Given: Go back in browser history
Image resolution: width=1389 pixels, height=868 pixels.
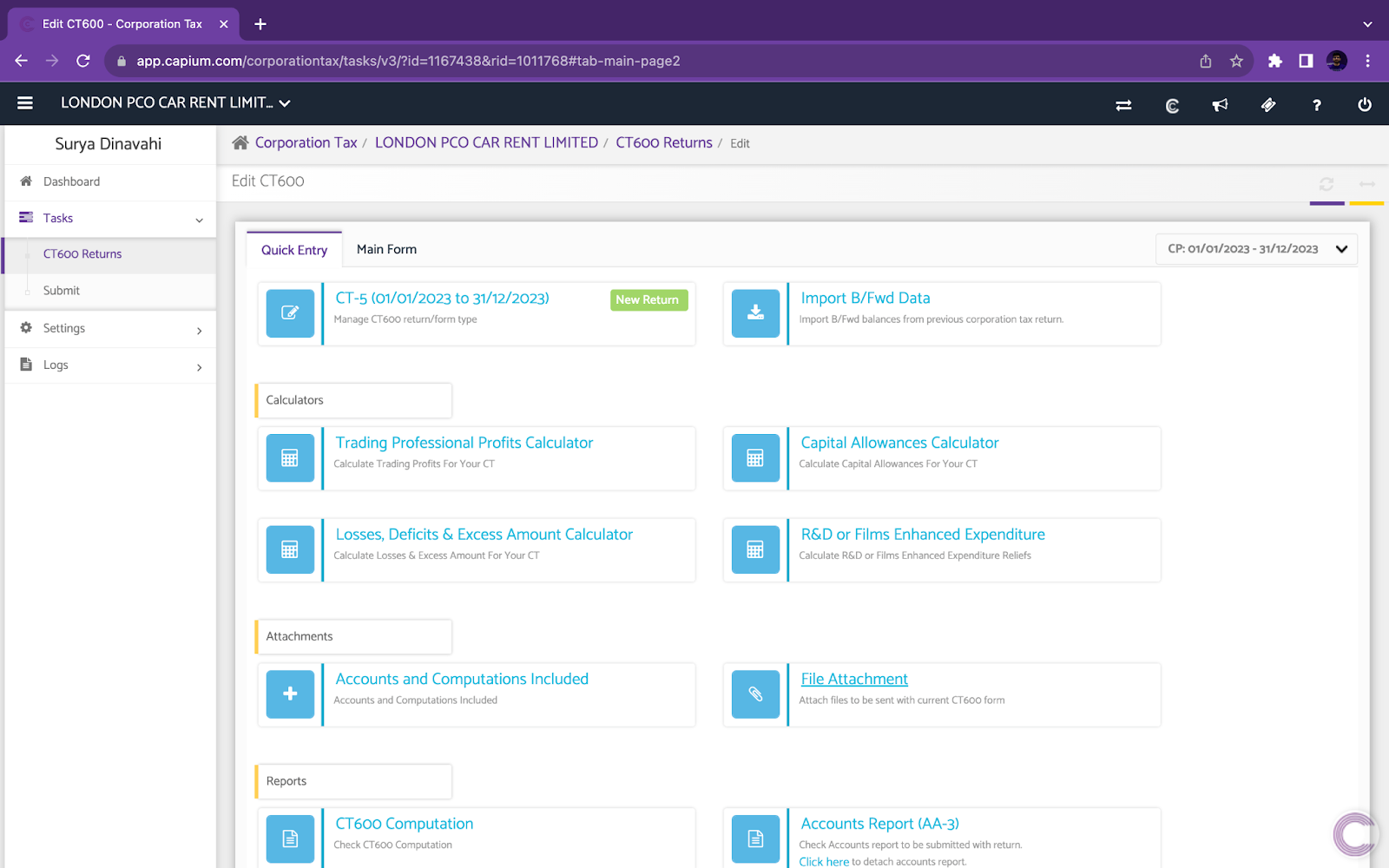Looking at the screenshot, I should pos(22,61).
